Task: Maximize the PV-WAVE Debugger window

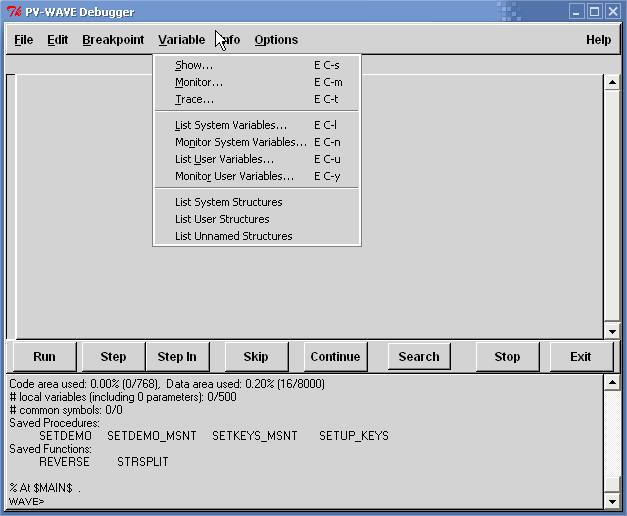Action: click(x=595, y=12)
